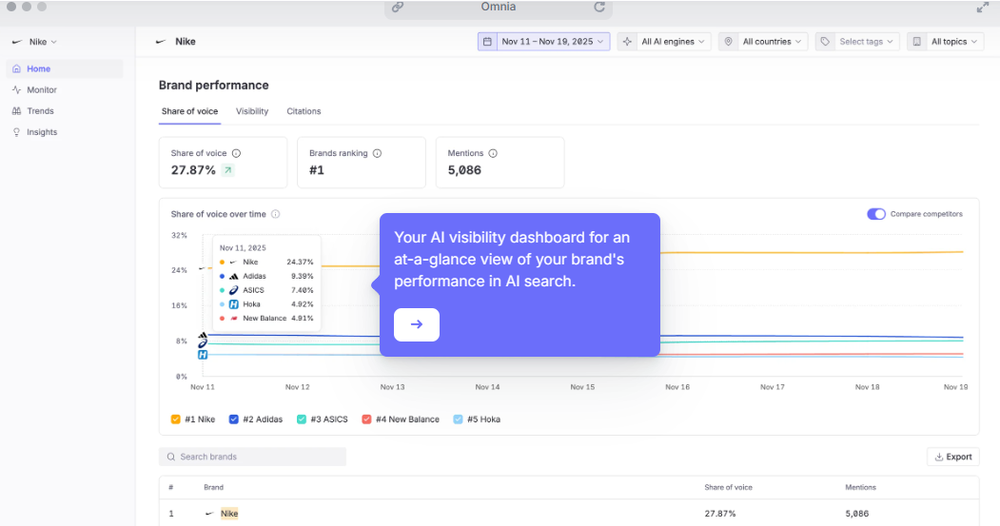1000x526 pixels.
Task: Open the Nov 11 – Nov 19, 2025 date range
Action: coord(544,41)
